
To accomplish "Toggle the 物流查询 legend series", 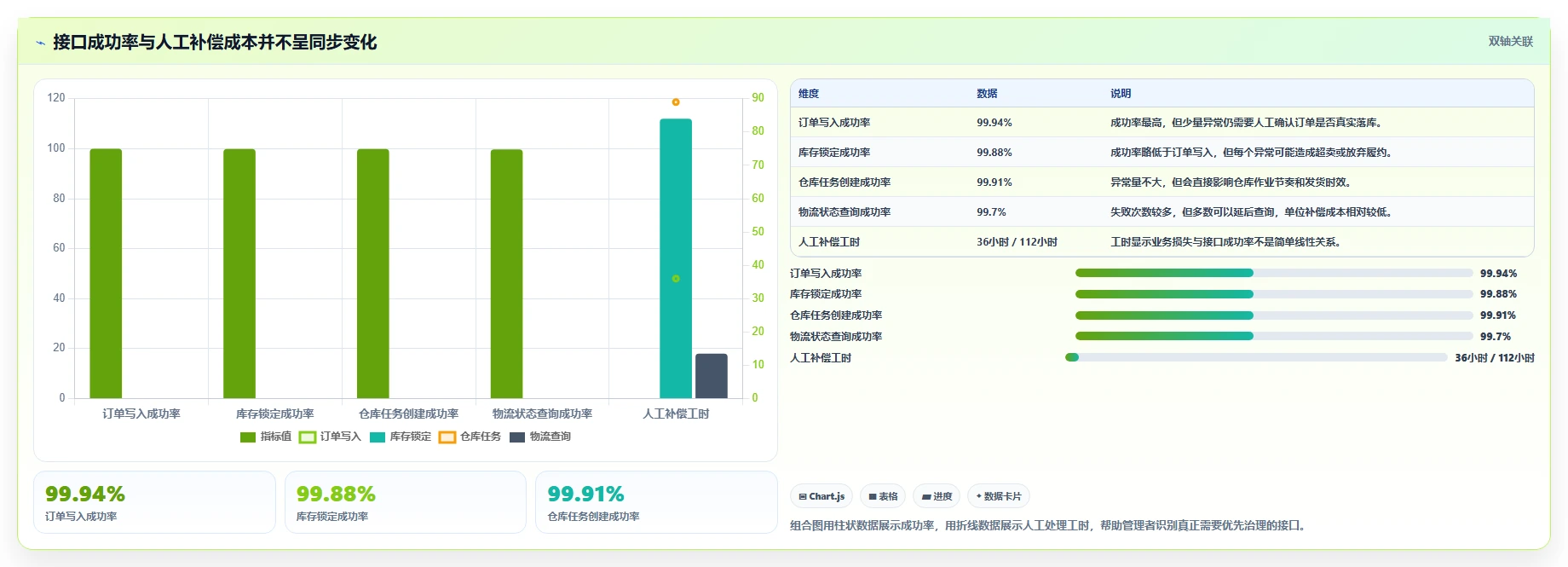I will (540, 437).
